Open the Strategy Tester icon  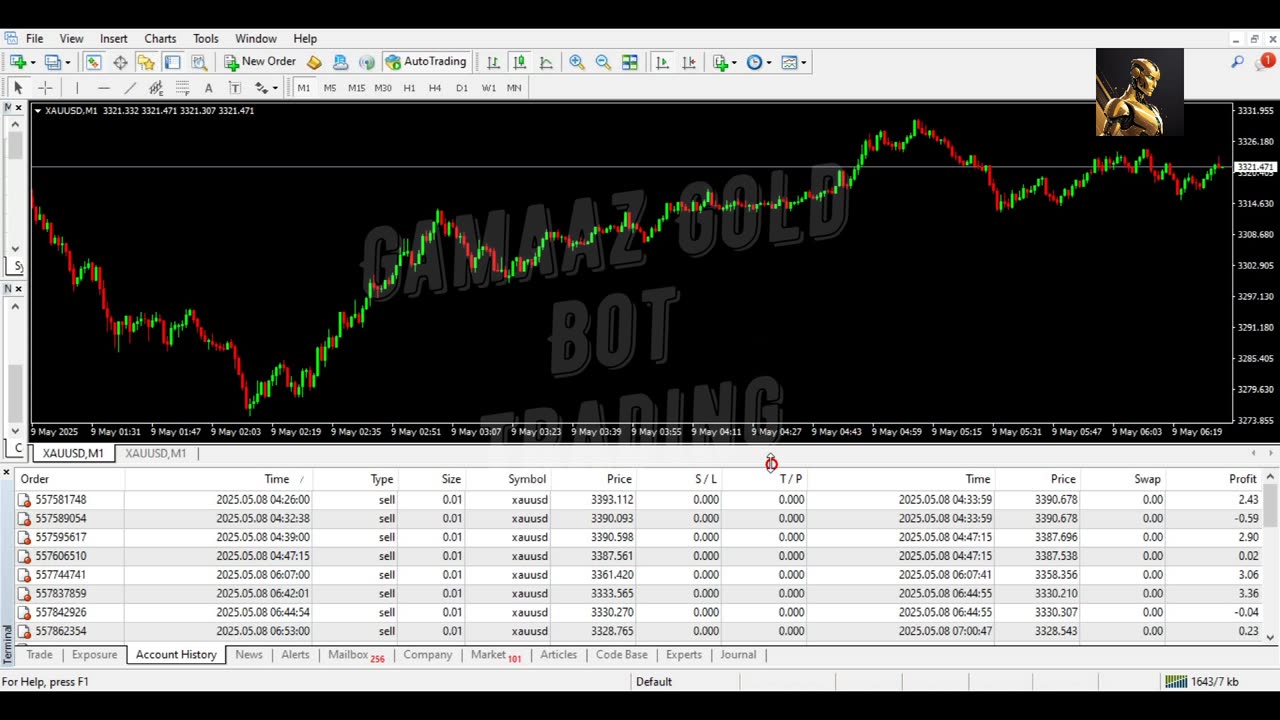[199, 62]
